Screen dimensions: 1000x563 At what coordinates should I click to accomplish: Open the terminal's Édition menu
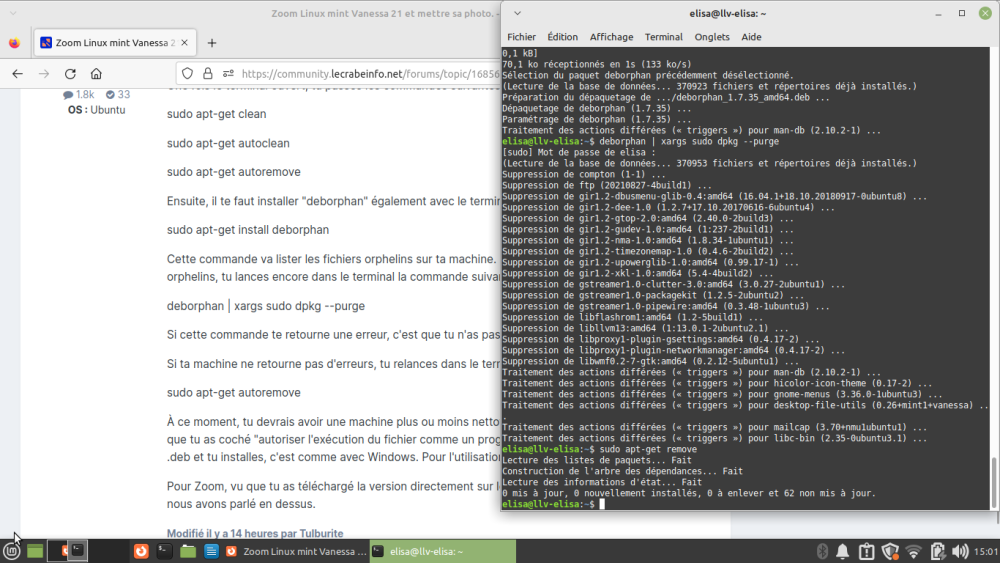tap(562, 37)
